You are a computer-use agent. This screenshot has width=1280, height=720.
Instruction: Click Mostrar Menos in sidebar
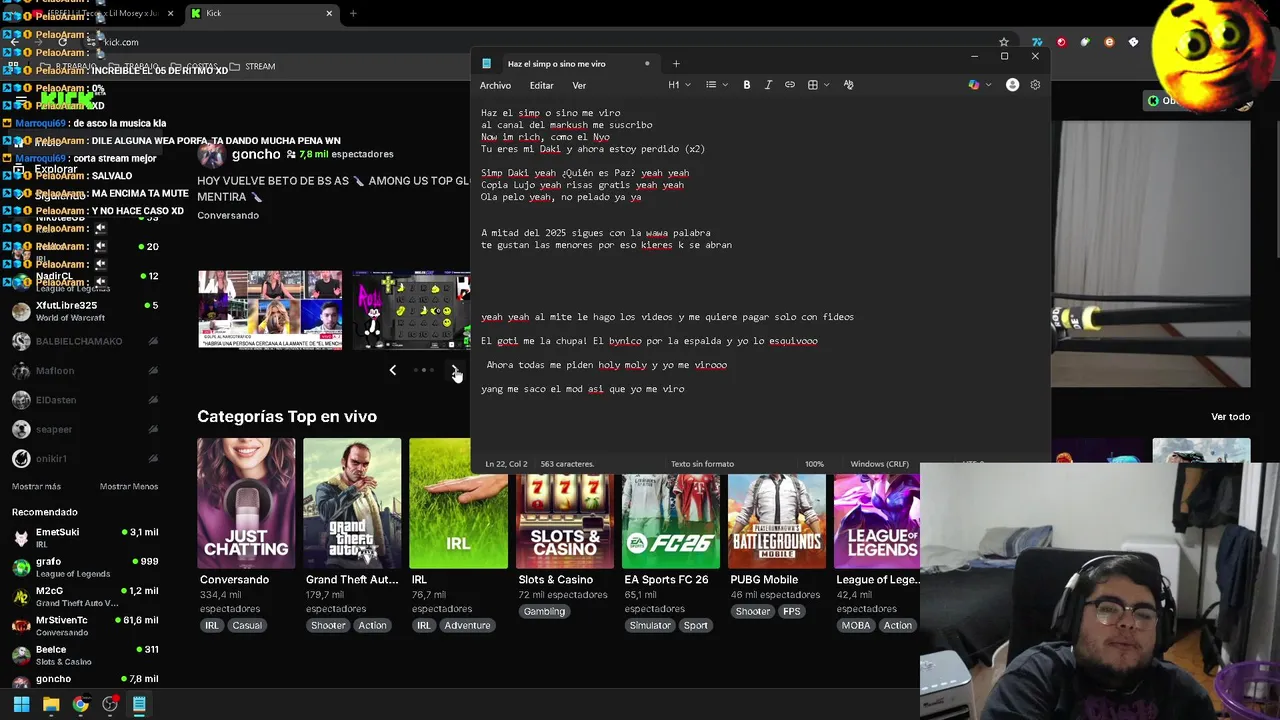point(129,486)
